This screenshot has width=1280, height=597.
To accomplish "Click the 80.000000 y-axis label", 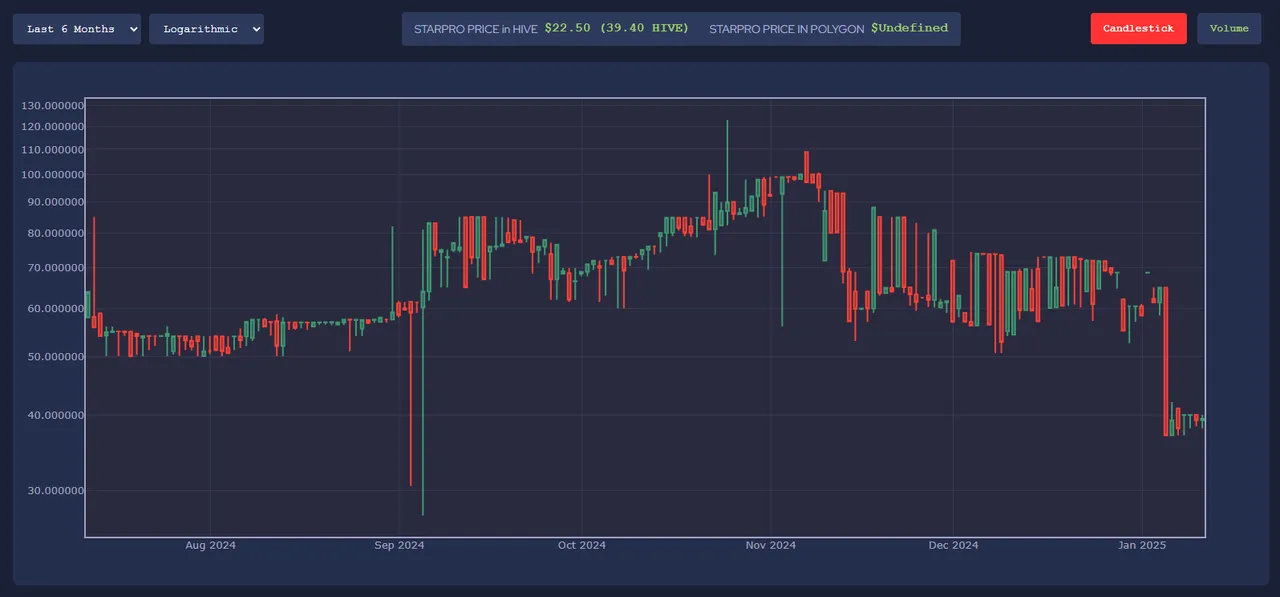I will (56, 234).
